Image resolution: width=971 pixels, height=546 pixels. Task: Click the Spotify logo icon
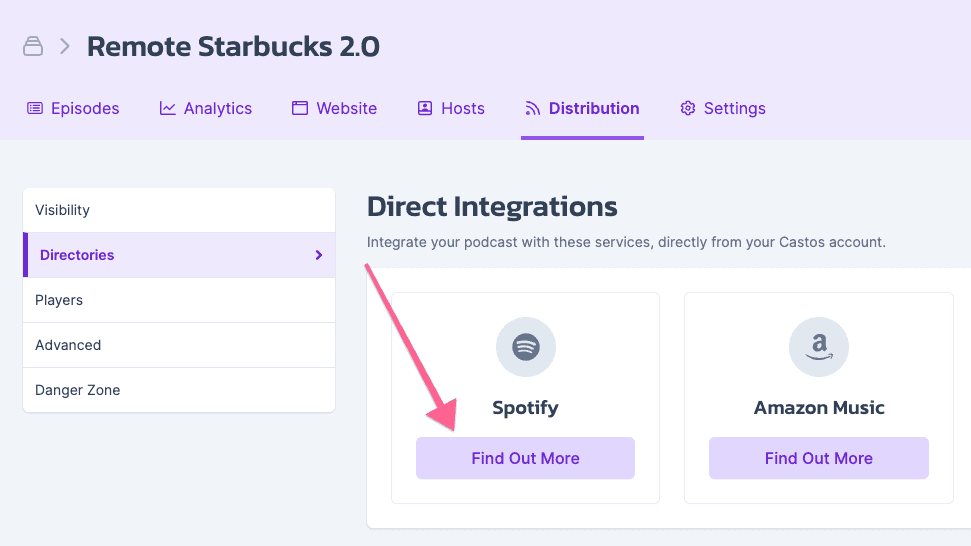[526, 347]
